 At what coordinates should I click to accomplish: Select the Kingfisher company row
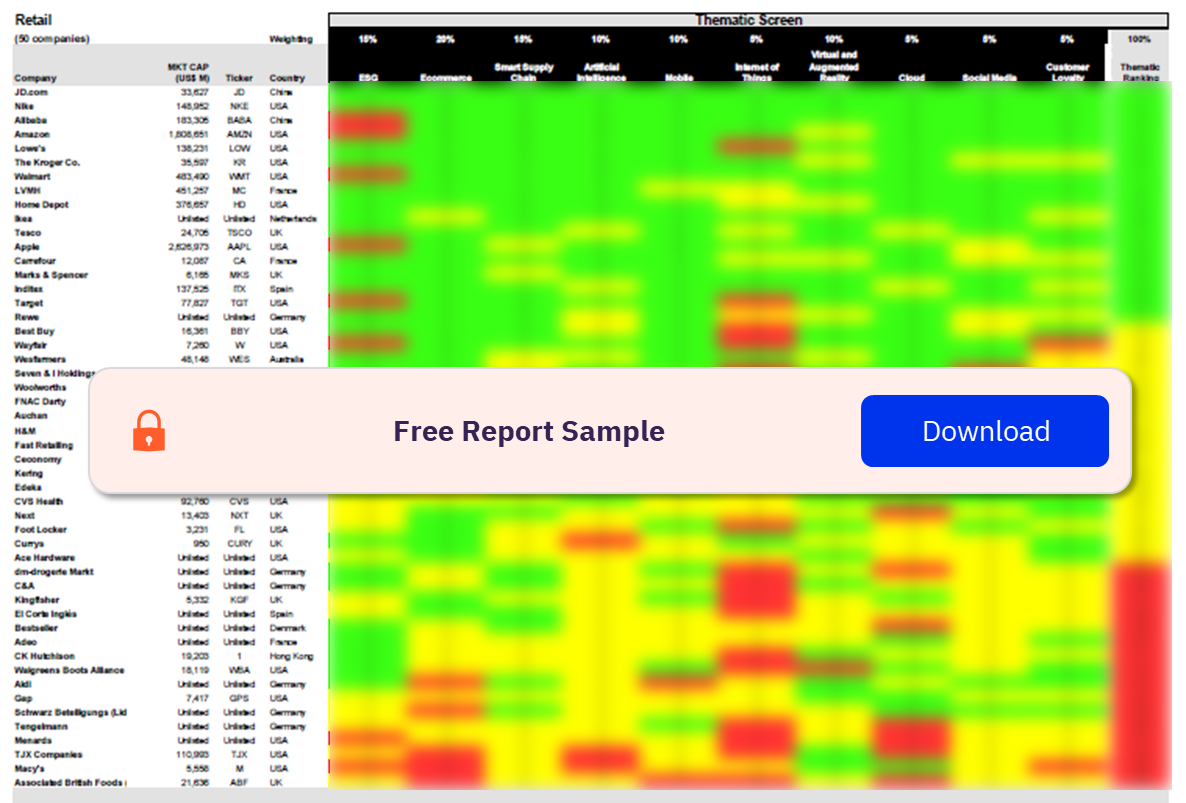[170, 600]
